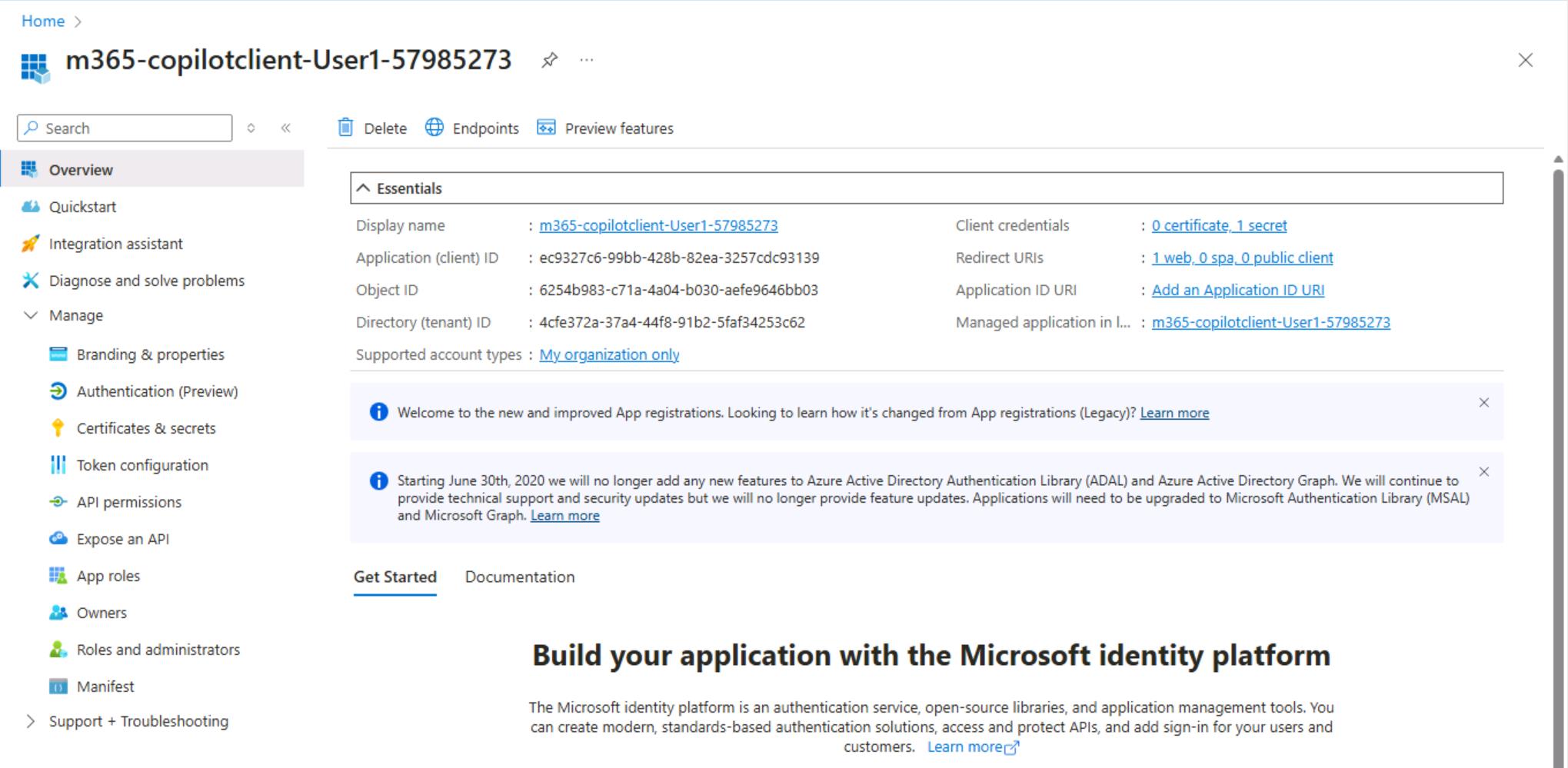1568x768 pixels.
Task: Open the '0 certificate, 1 secret' link
Action: (1219, 225)
